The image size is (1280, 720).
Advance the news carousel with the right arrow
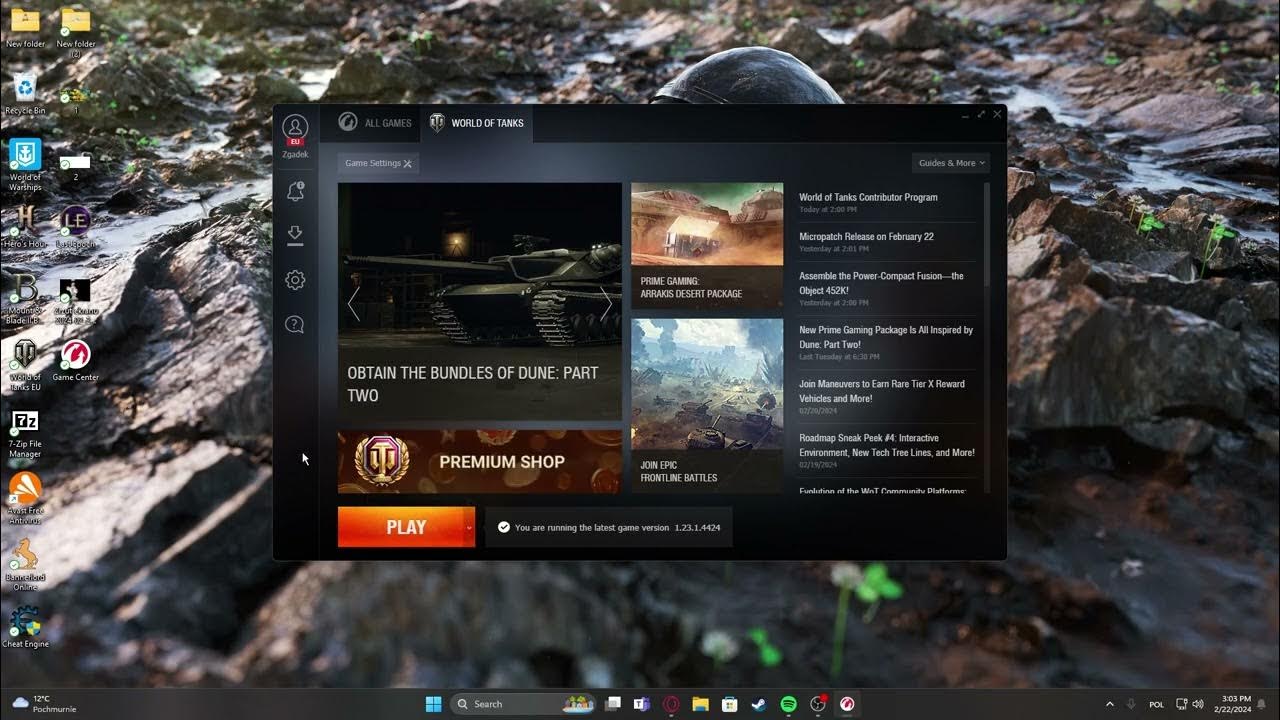tap(607, 304)
